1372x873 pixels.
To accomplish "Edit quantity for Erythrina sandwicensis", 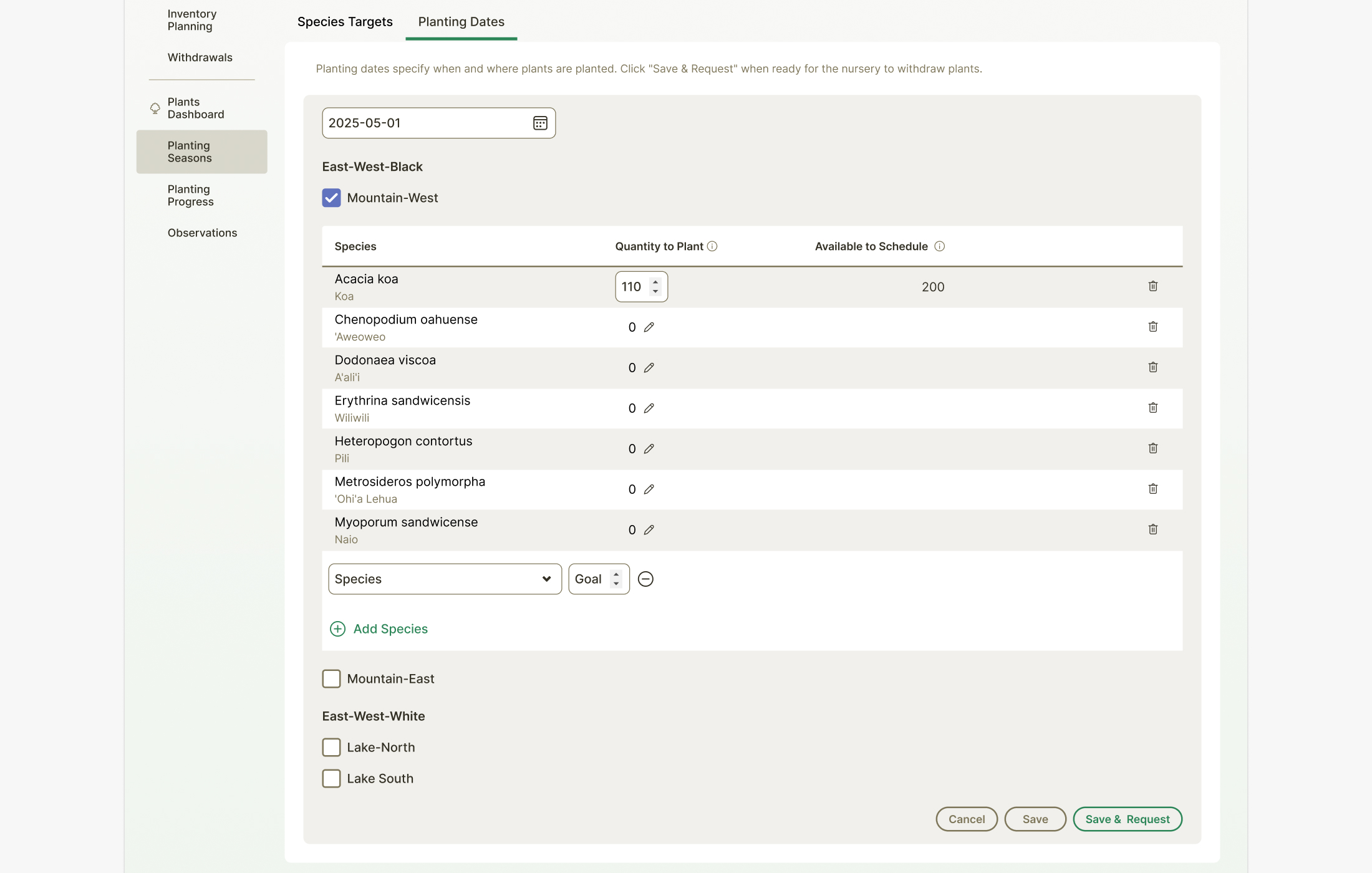I will [x=649, y=408].
